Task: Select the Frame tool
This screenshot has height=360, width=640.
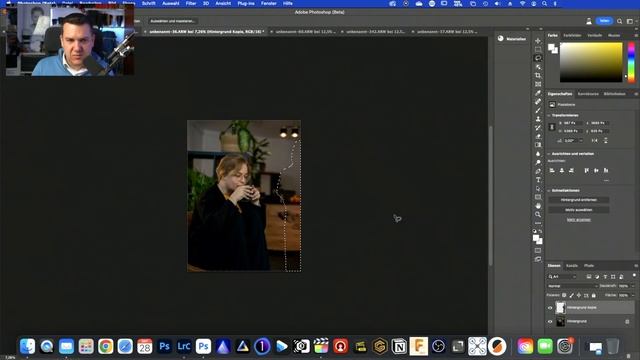Action: click(538, 84)
